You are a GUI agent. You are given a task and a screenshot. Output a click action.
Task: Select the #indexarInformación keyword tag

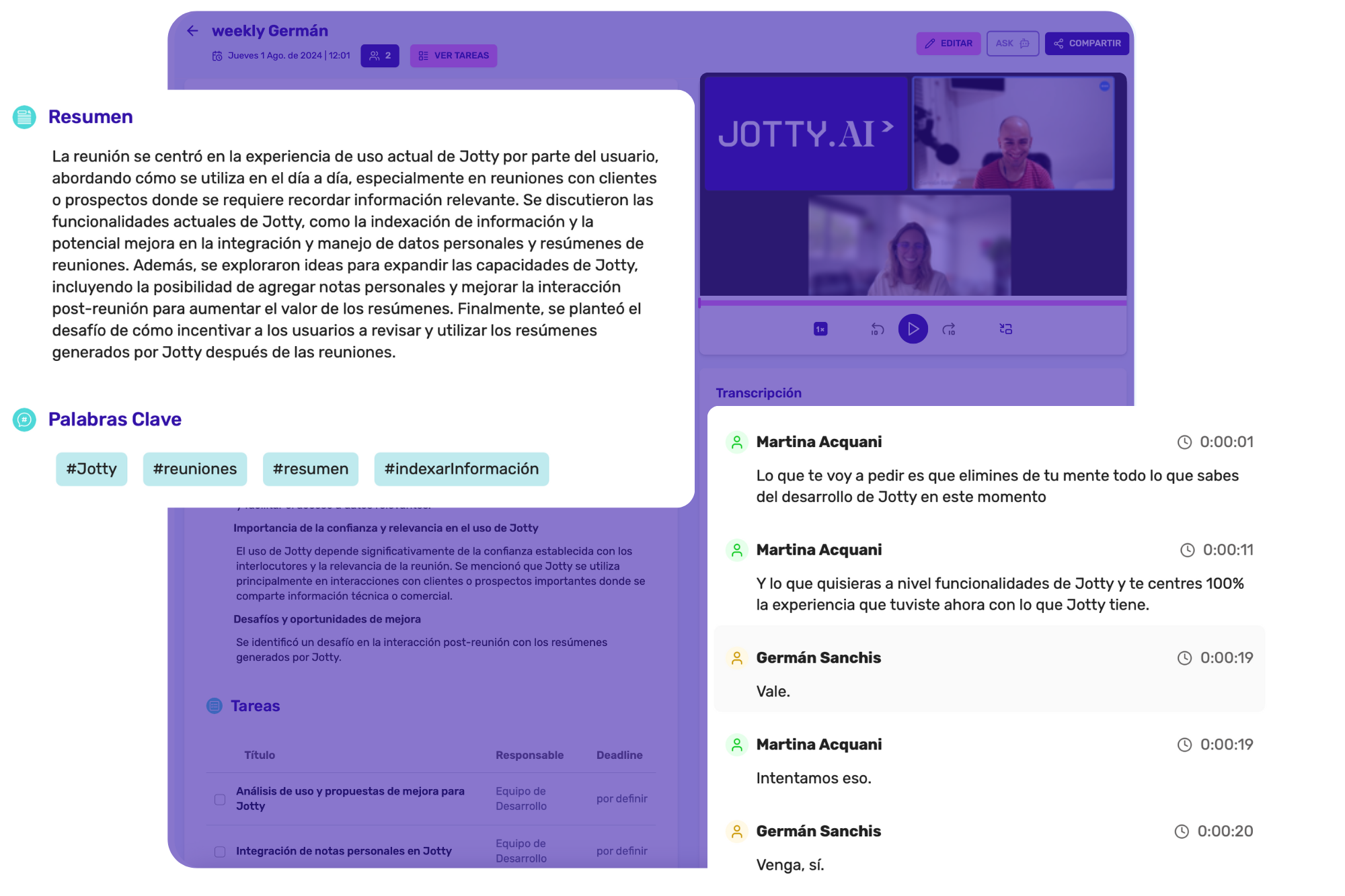[x=461, y=469]
